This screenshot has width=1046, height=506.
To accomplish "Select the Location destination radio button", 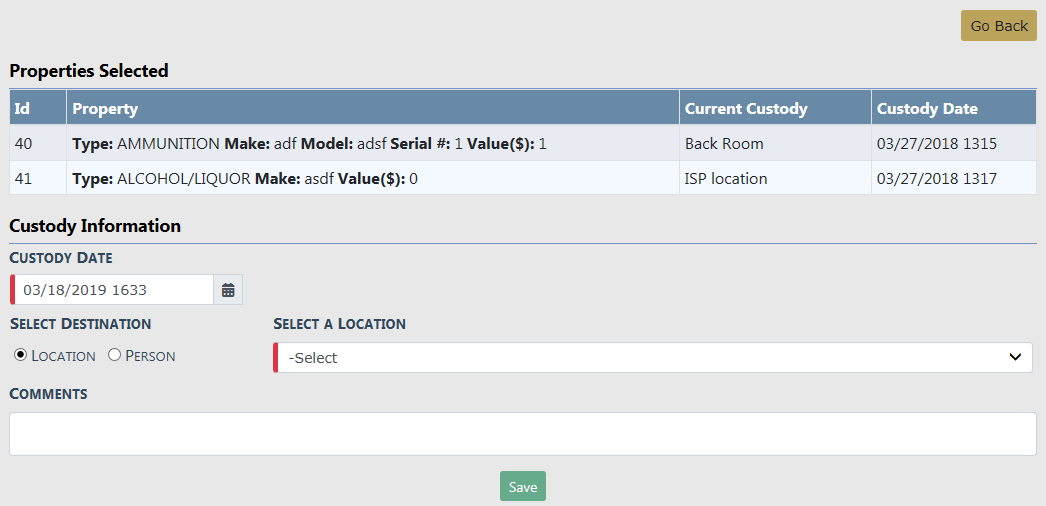I will (x=20, y=355).
